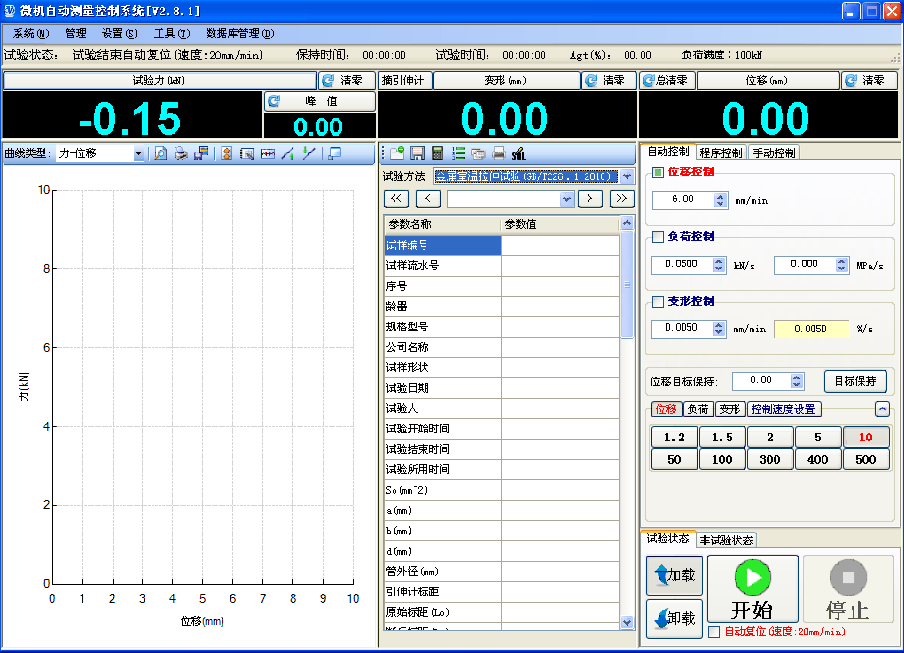Image resolution: width=904 pixels, height=653 pixels.
Task: Open the calculator icon in parameter toolbar
Action: pos(438,154)
